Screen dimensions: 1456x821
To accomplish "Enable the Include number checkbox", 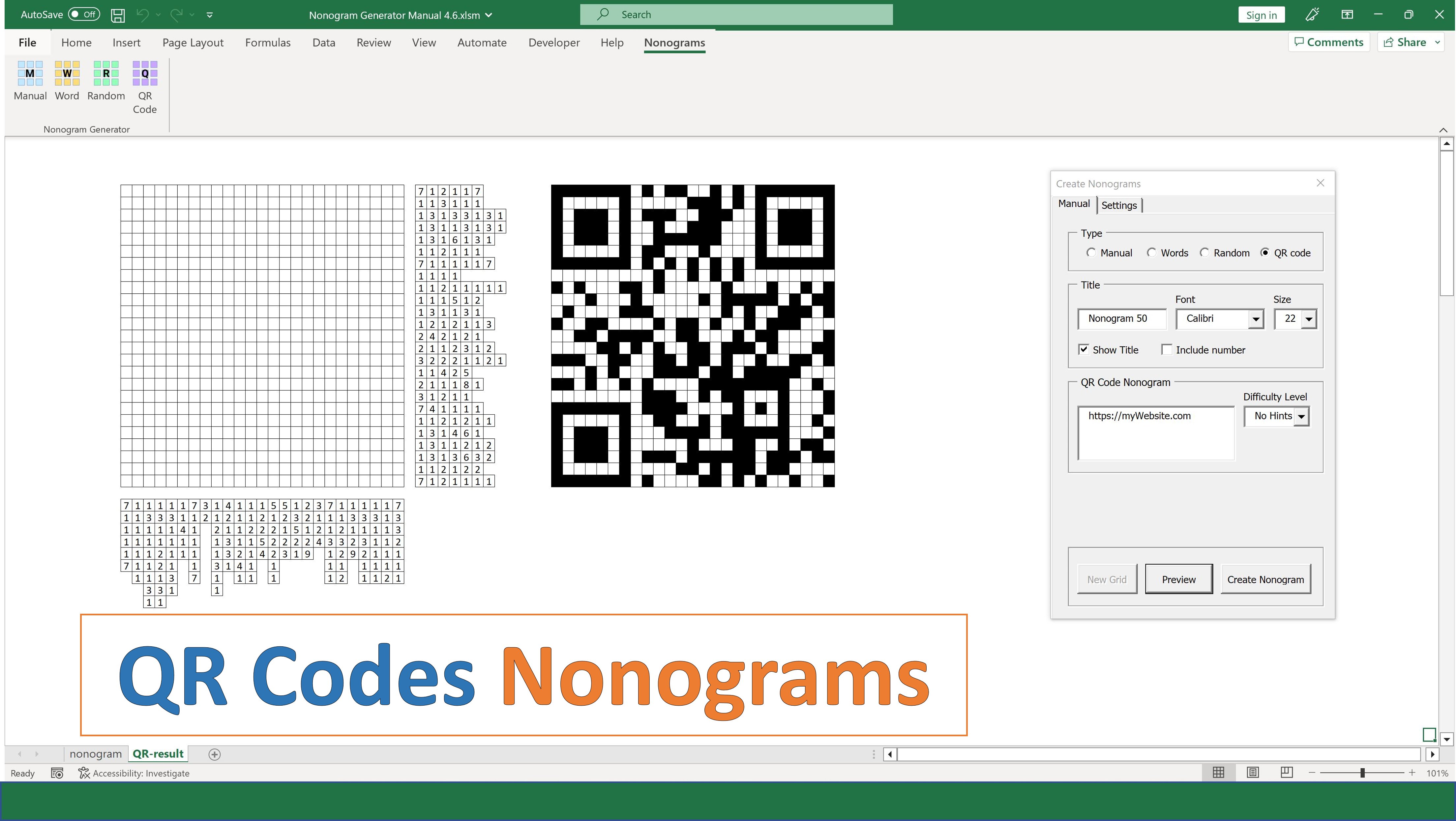I will [1167, 349].
